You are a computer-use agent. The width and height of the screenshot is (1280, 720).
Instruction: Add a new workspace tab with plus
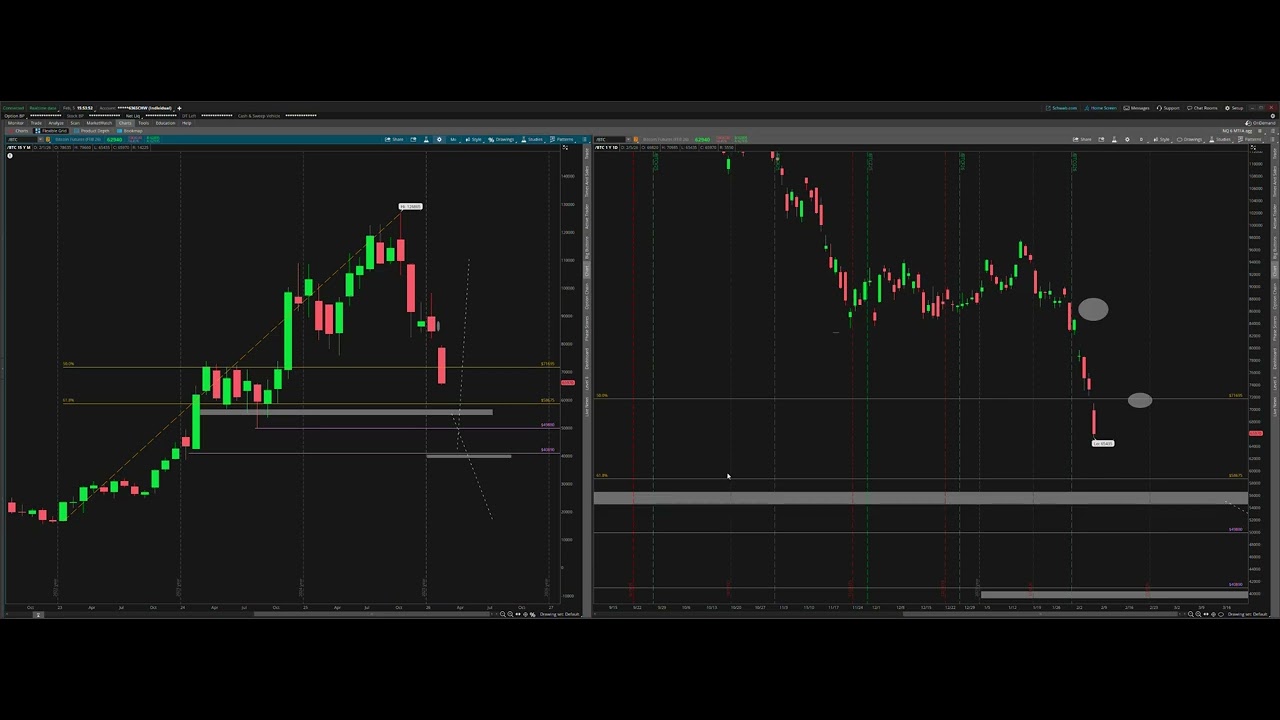pyautogui.click(x=179, y=108)
